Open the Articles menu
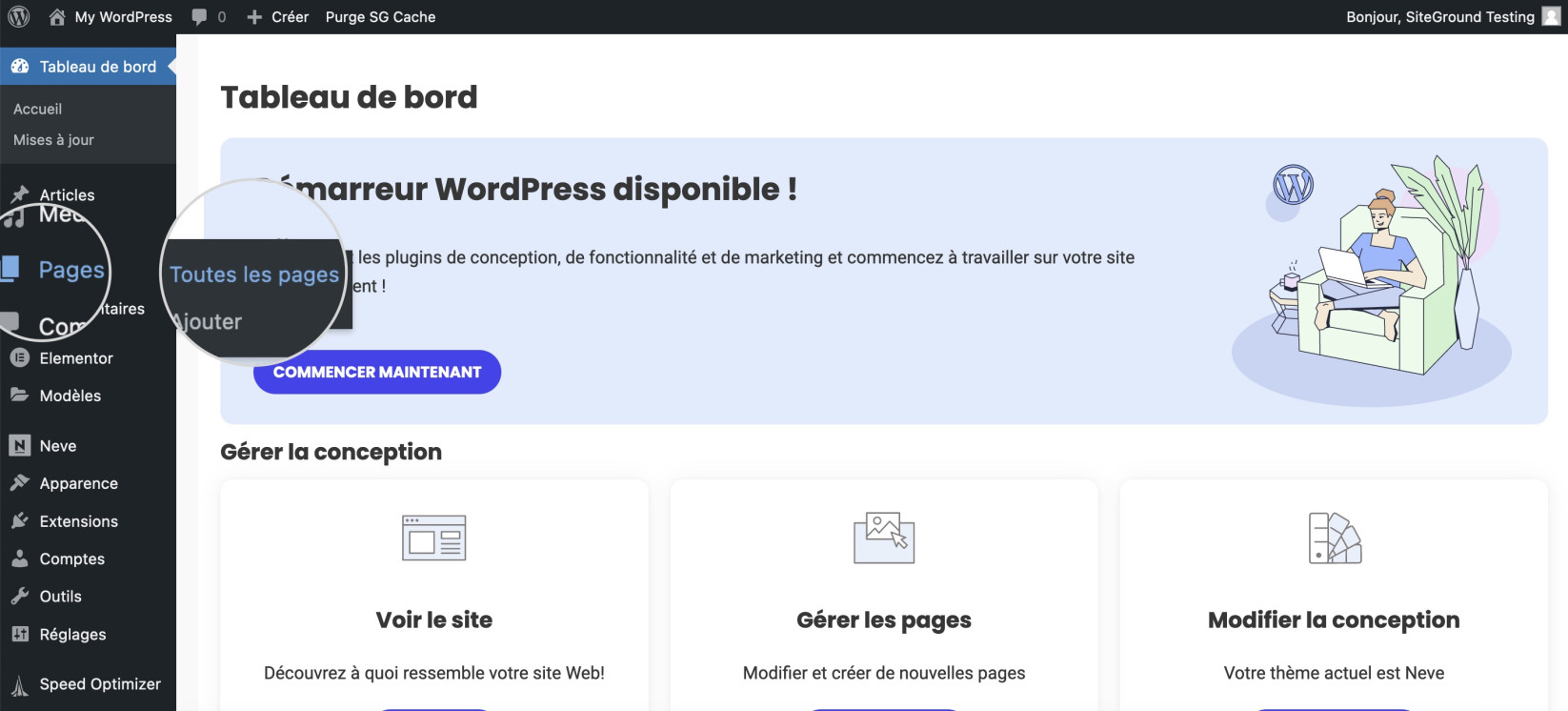Image resolution: width=1568 pixels, height=711 pixels. 67,194
